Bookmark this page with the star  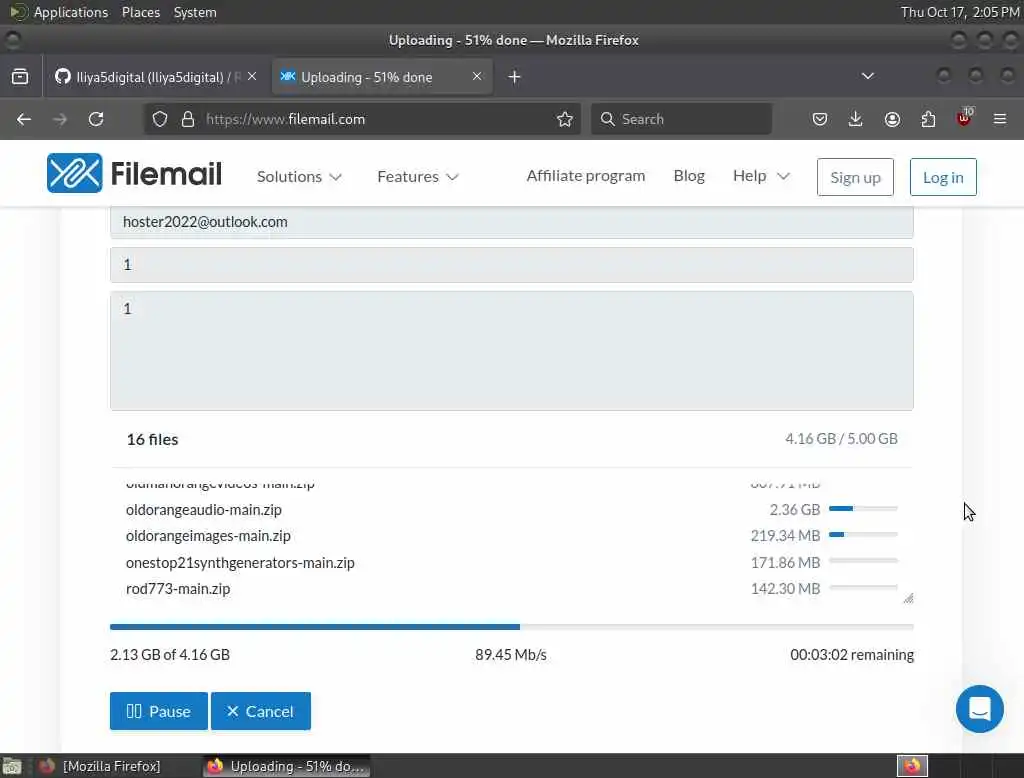coord(565,119)
